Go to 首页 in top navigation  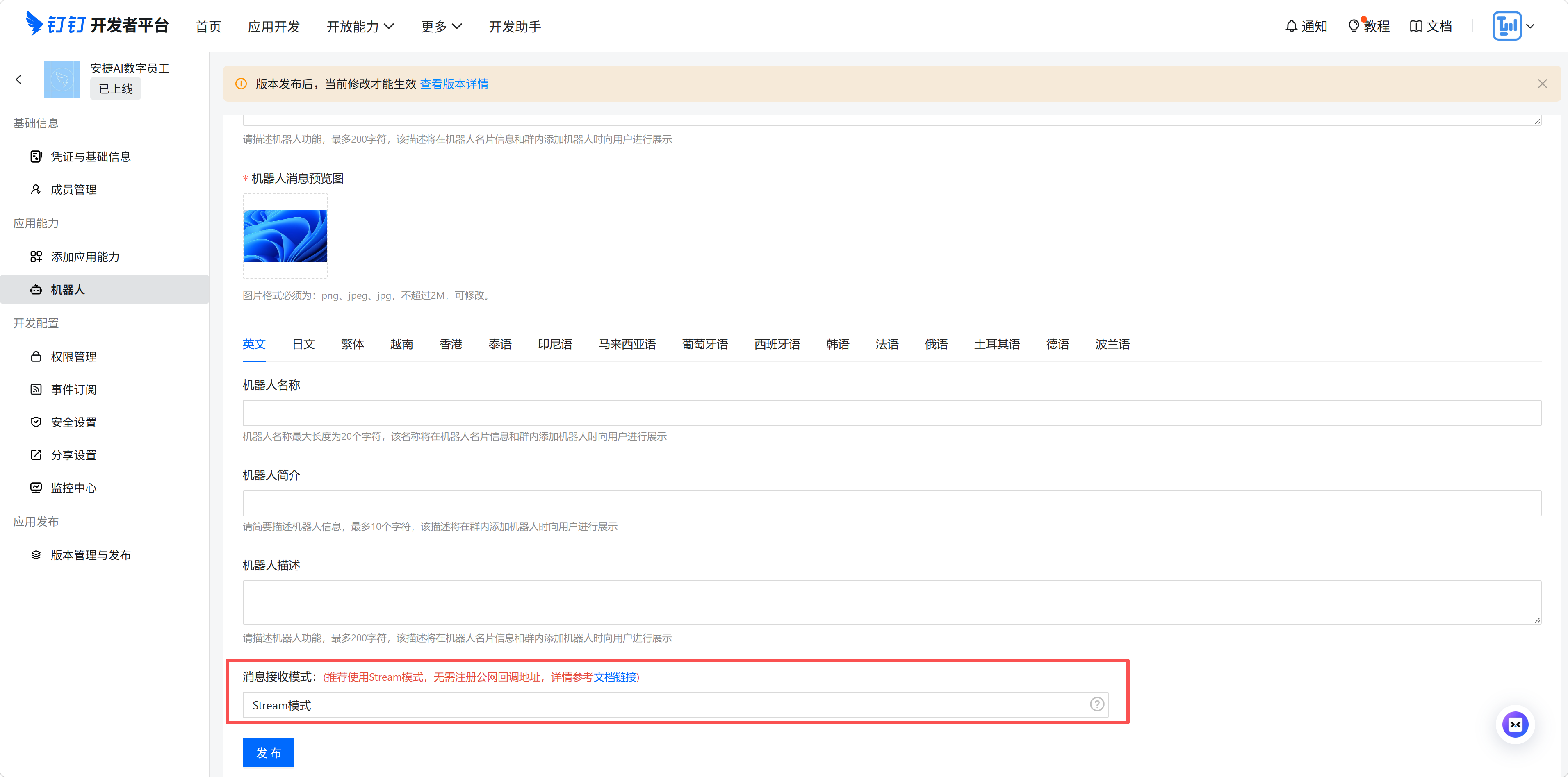click(x=208, y=26)
